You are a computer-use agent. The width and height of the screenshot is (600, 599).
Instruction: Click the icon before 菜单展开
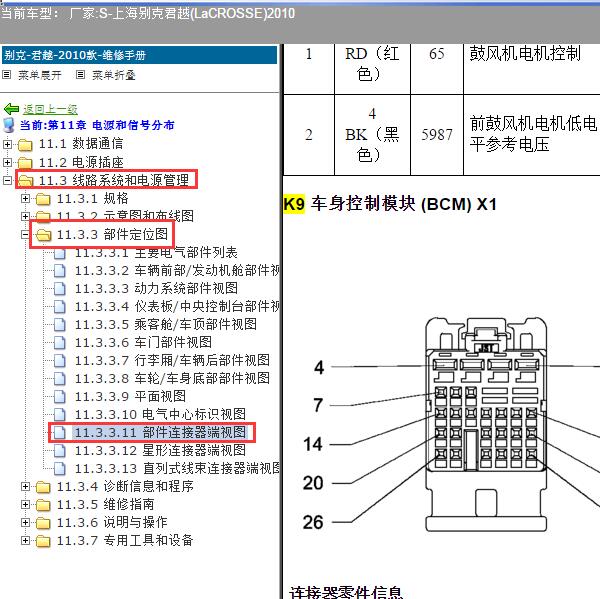[7, 75]
